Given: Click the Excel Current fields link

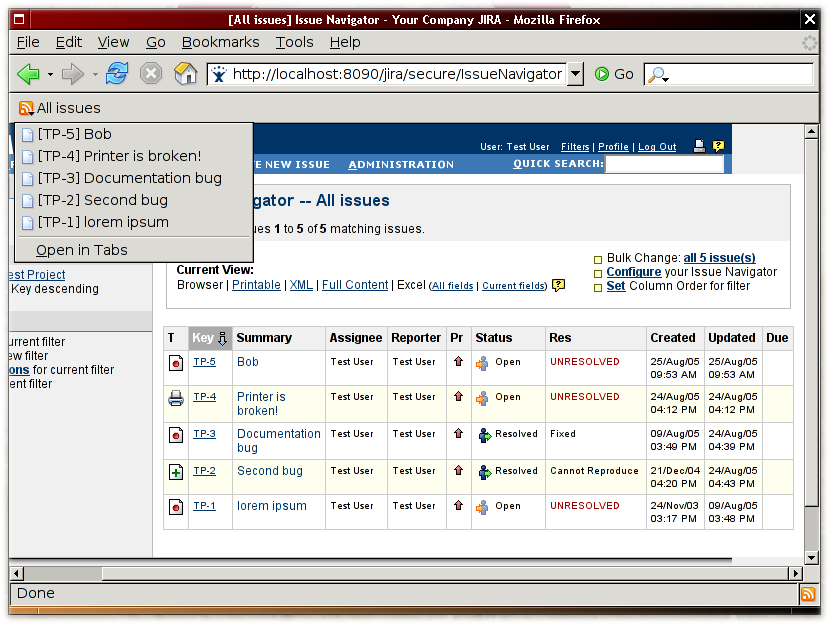Looking at the screenshot, I should [513, 286].
